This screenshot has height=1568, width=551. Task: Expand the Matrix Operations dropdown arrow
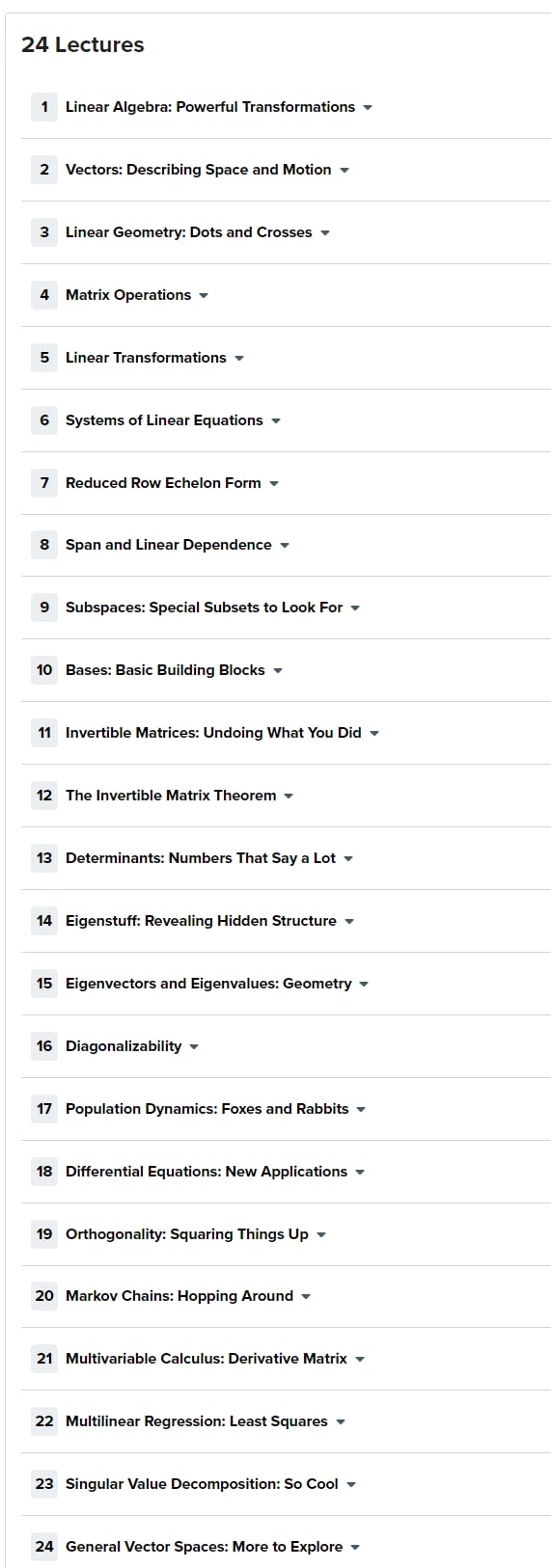204,296
